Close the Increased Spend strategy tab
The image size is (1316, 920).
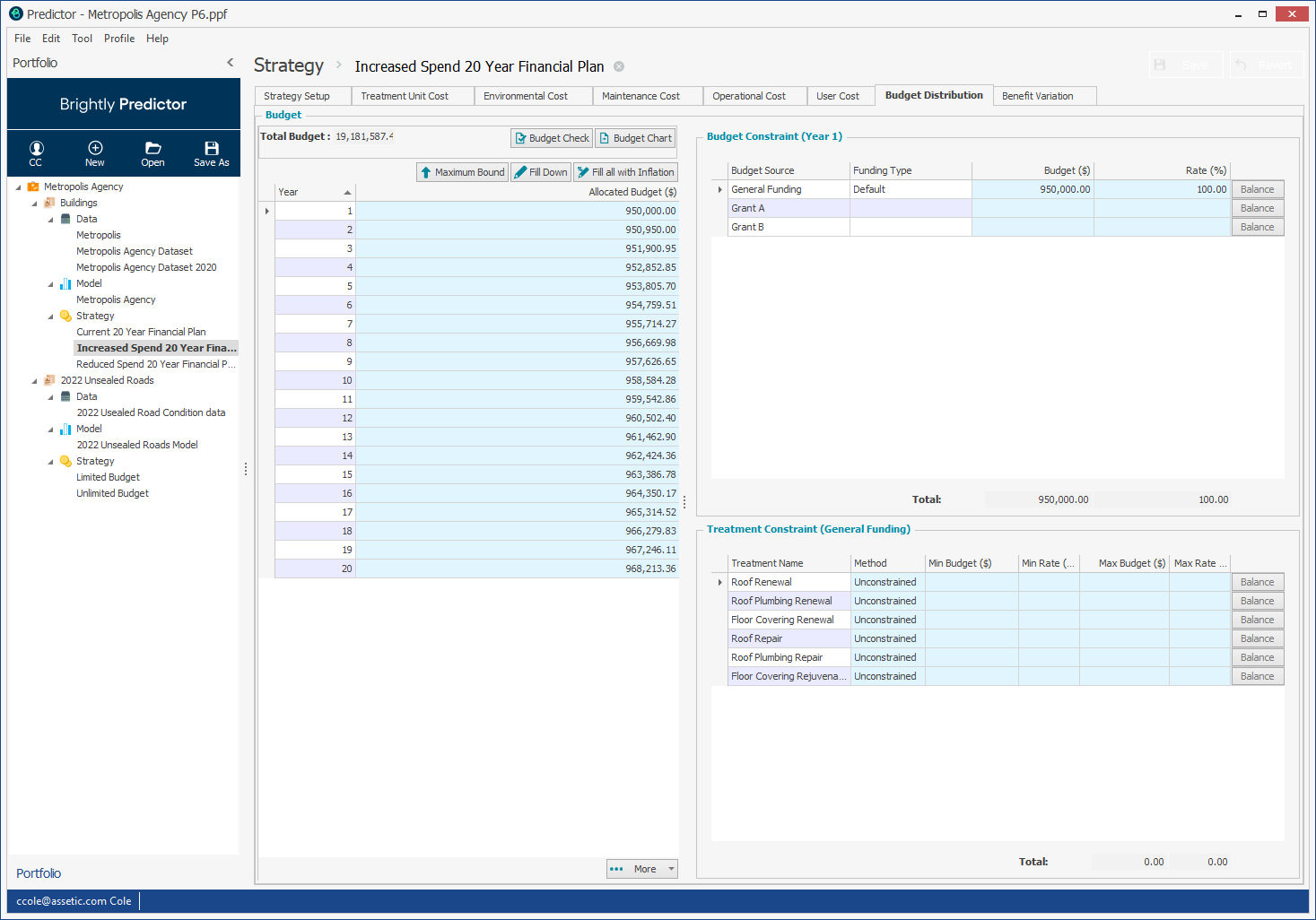[x=619, y=66]
